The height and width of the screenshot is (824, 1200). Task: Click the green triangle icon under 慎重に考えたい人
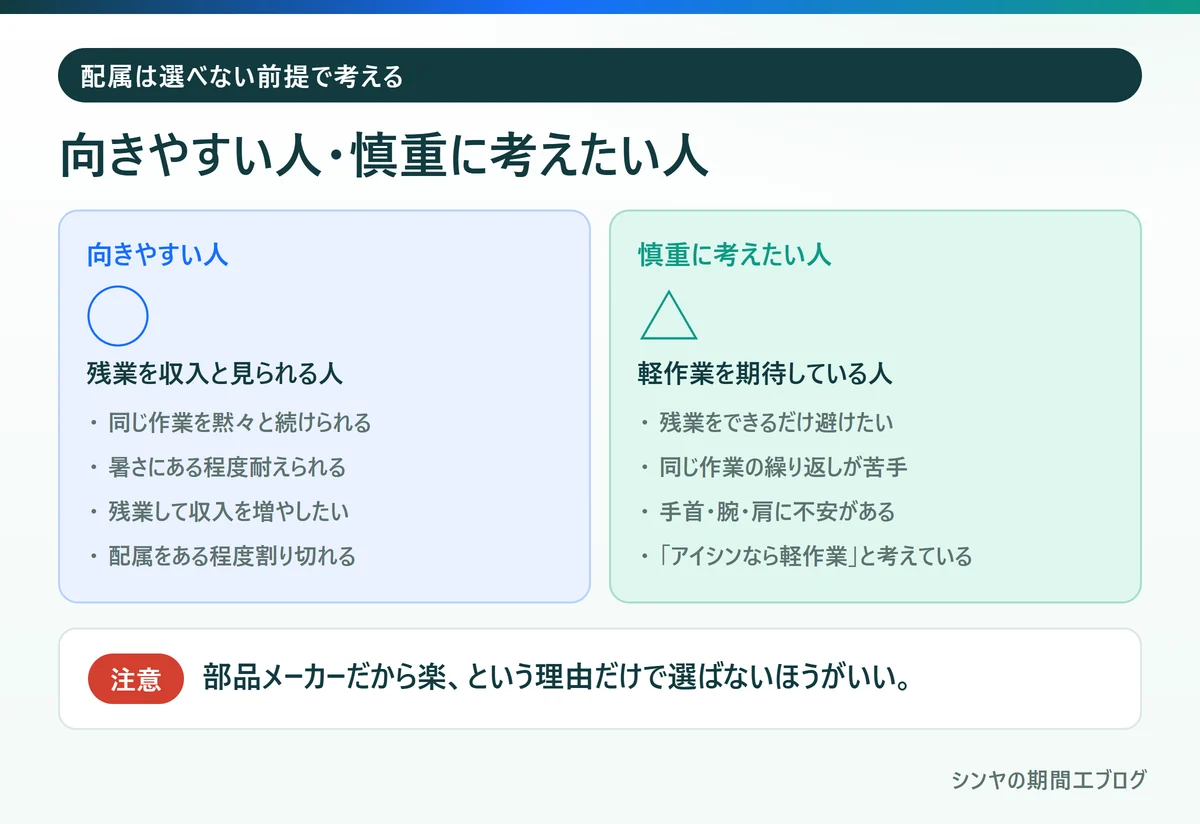coord(669,315)
